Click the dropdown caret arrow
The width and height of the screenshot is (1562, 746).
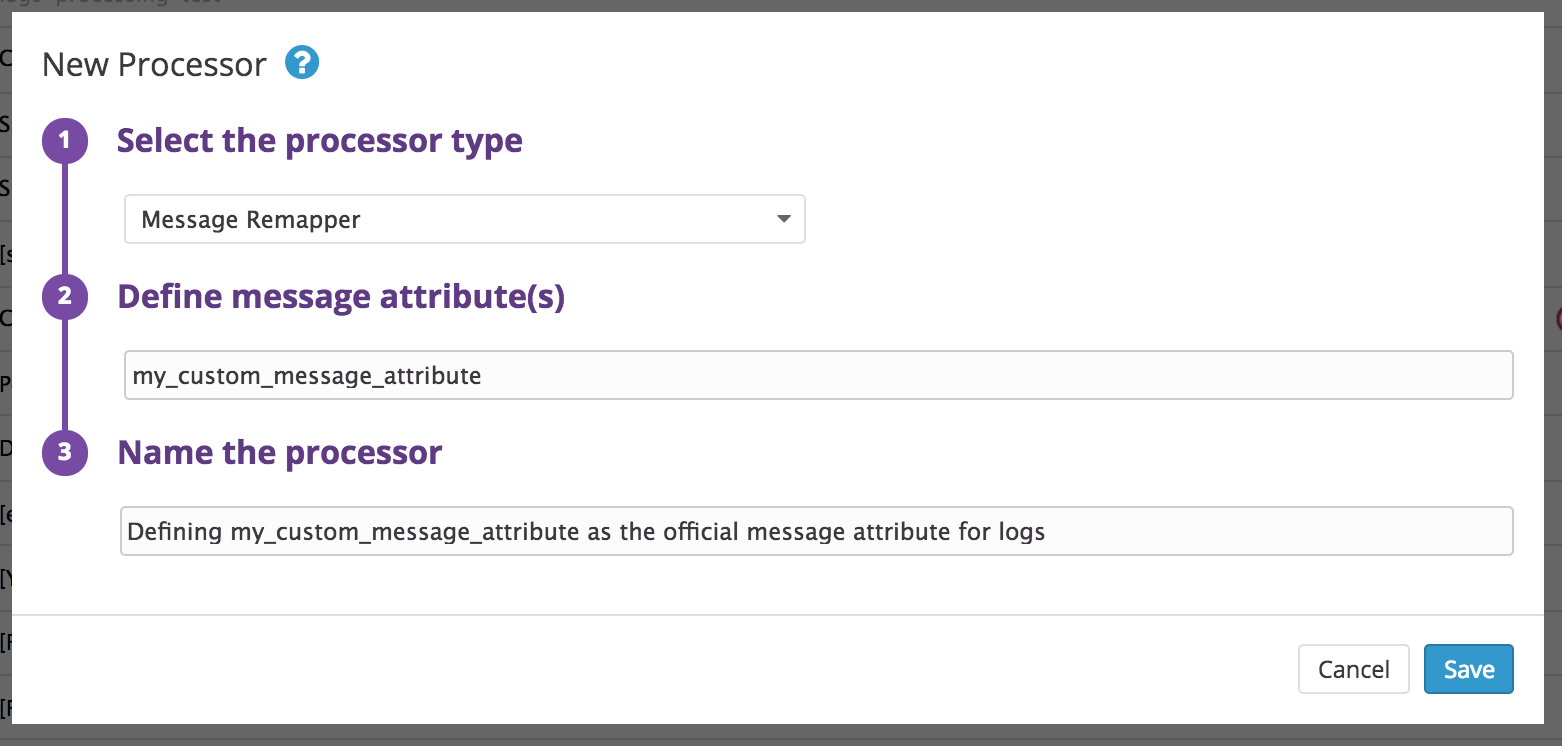tap(784, 220)
